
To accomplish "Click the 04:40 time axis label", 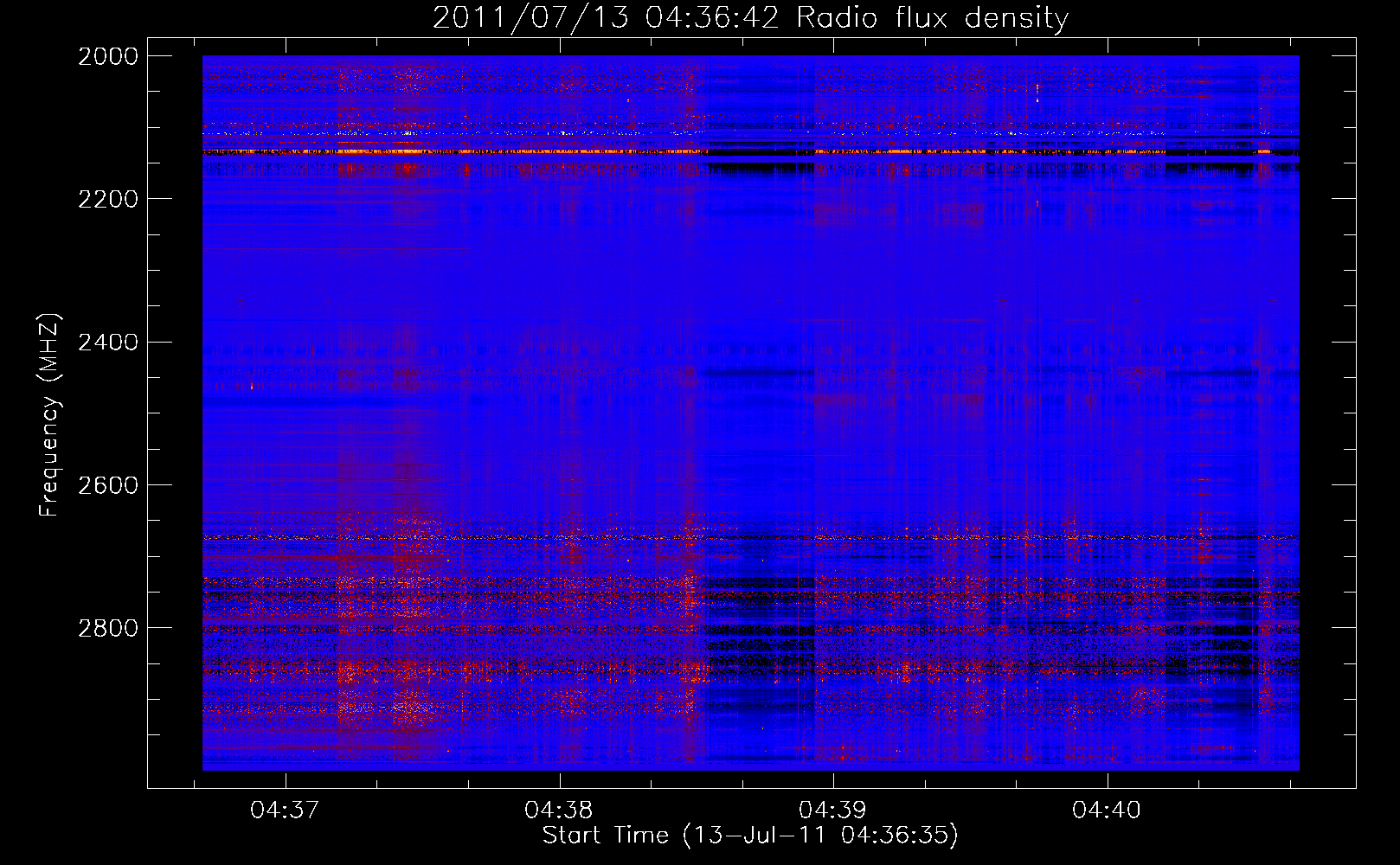I will 1107,811.
